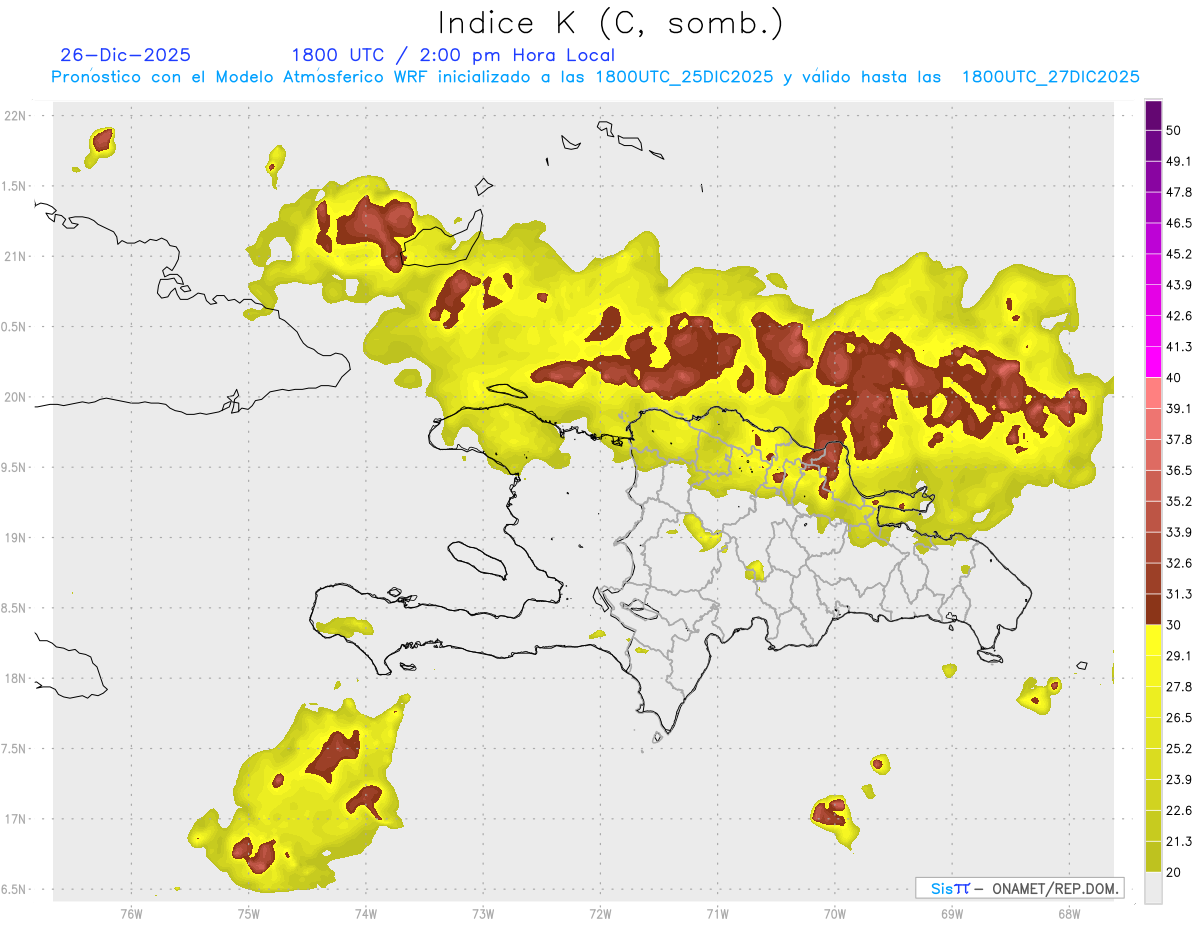Click the "30" value on the color scale
The image size is (1200, 927).
[1174, 625]
